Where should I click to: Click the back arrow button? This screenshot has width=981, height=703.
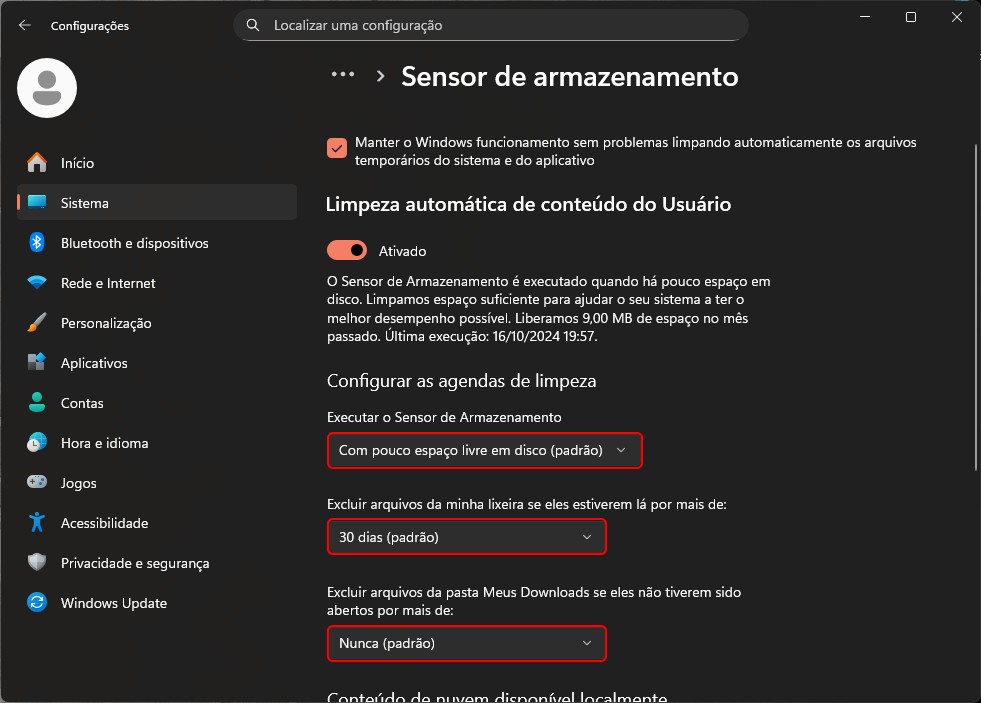(24, 25)
